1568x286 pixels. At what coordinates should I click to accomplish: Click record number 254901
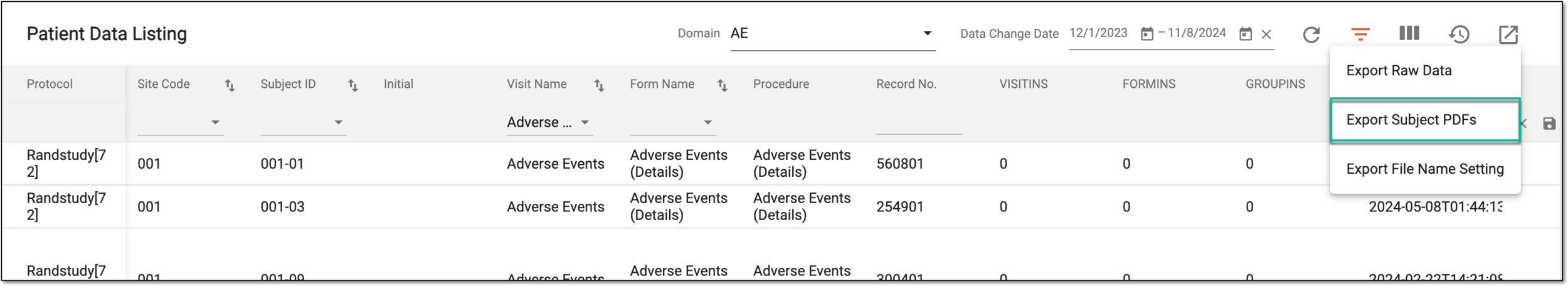tap(900, 207)
